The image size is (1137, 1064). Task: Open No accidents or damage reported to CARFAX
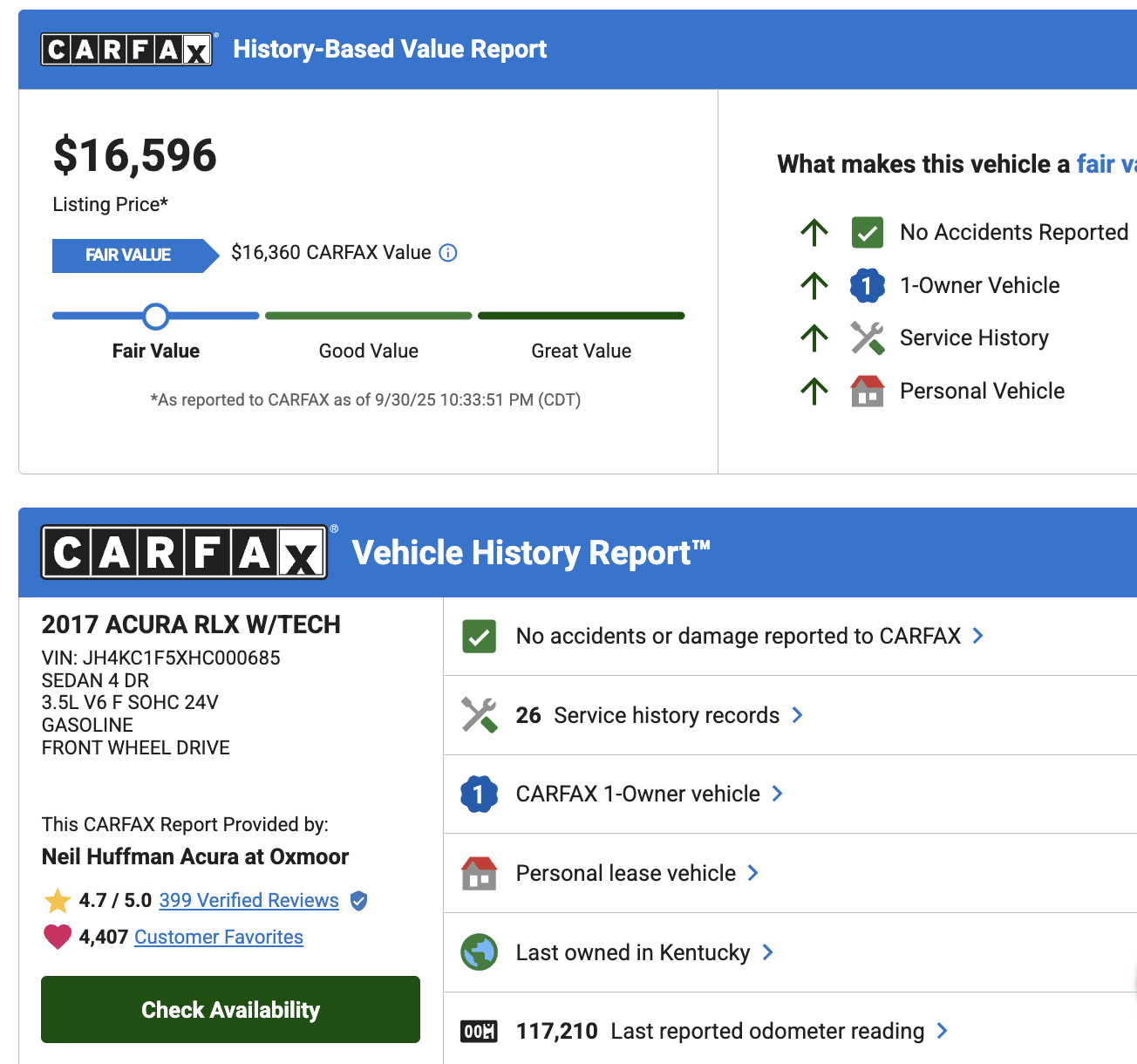click(x=738, y=636)
